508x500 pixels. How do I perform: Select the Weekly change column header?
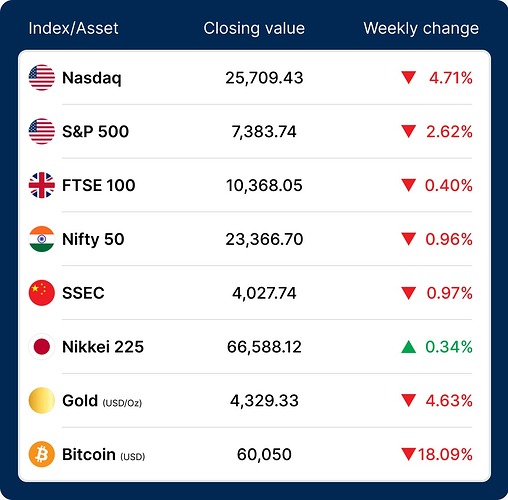[x=421, y=29]
